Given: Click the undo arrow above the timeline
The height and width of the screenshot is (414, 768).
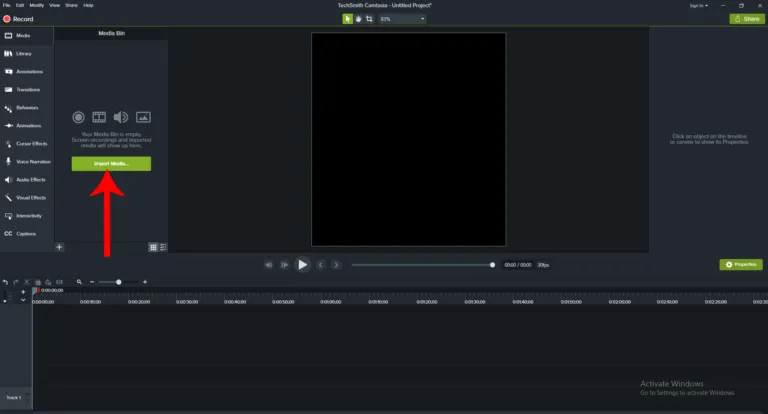Looking at the screenshot, I should 5,282.
